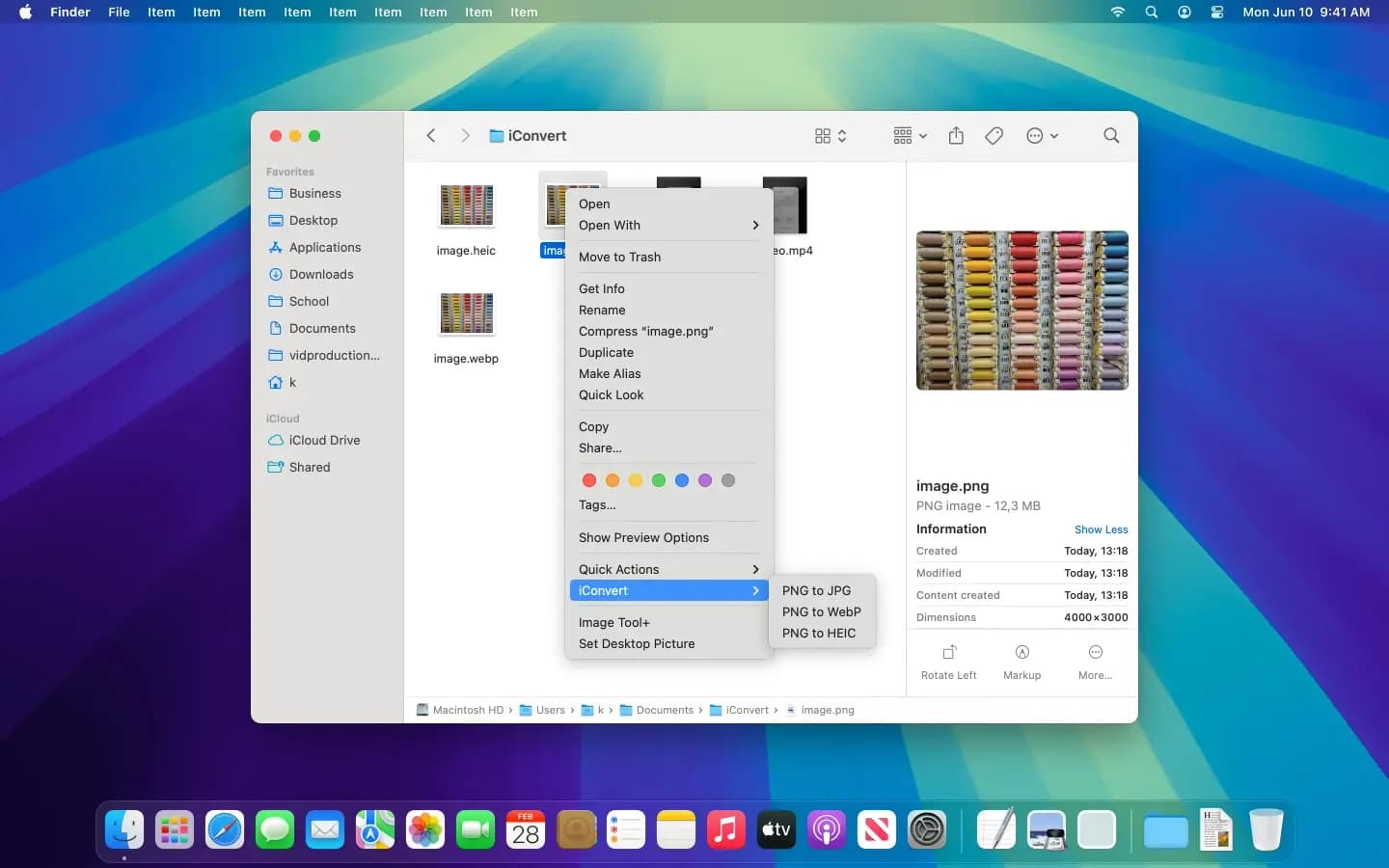This screenshot has width=1389, height=868.
Task: Select the image.heic file thumbnail
Action: tap(467, 205)
